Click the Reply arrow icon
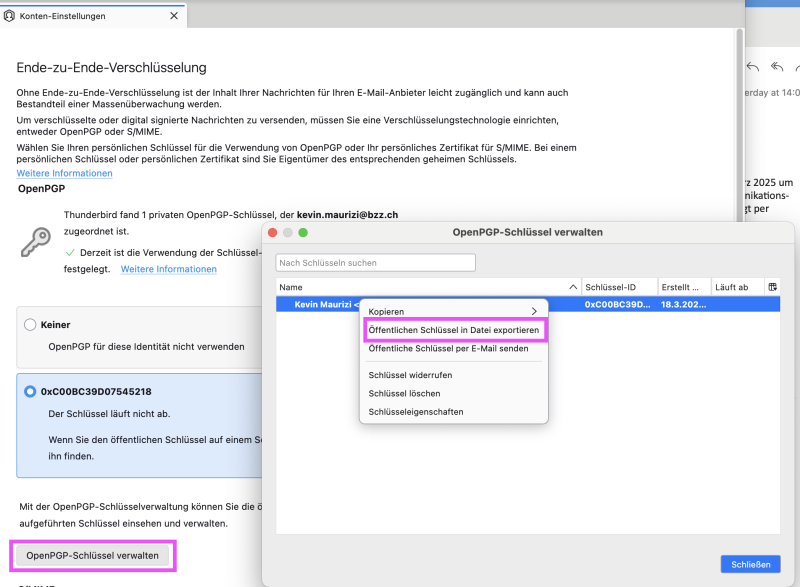Viewport: 800px width, 587px height. coord(753,67)
